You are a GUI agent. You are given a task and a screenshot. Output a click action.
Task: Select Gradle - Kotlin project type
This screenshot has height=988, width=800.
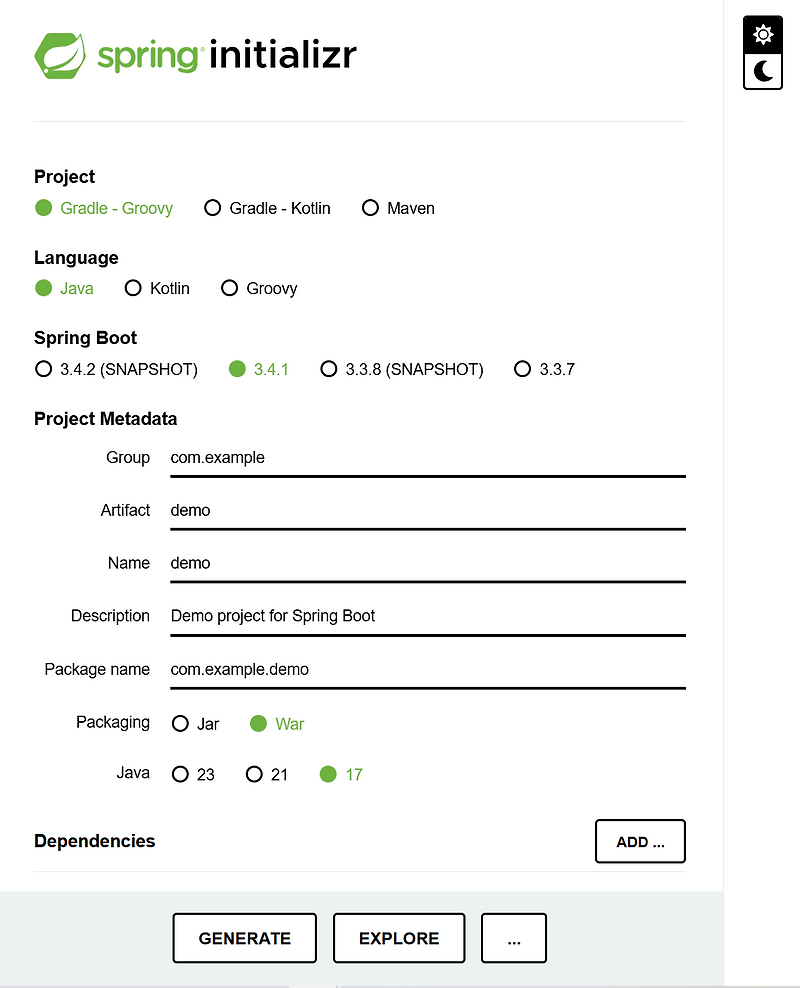(212, 208)
